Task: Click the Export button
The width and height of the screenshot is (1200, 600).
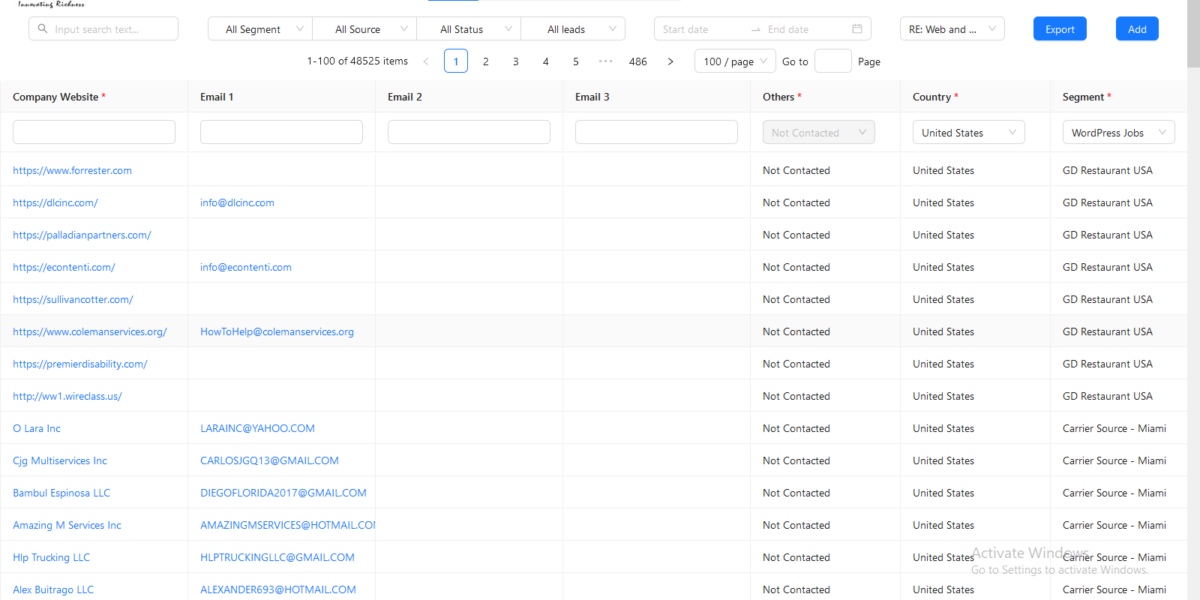Action: (1060, 29)
